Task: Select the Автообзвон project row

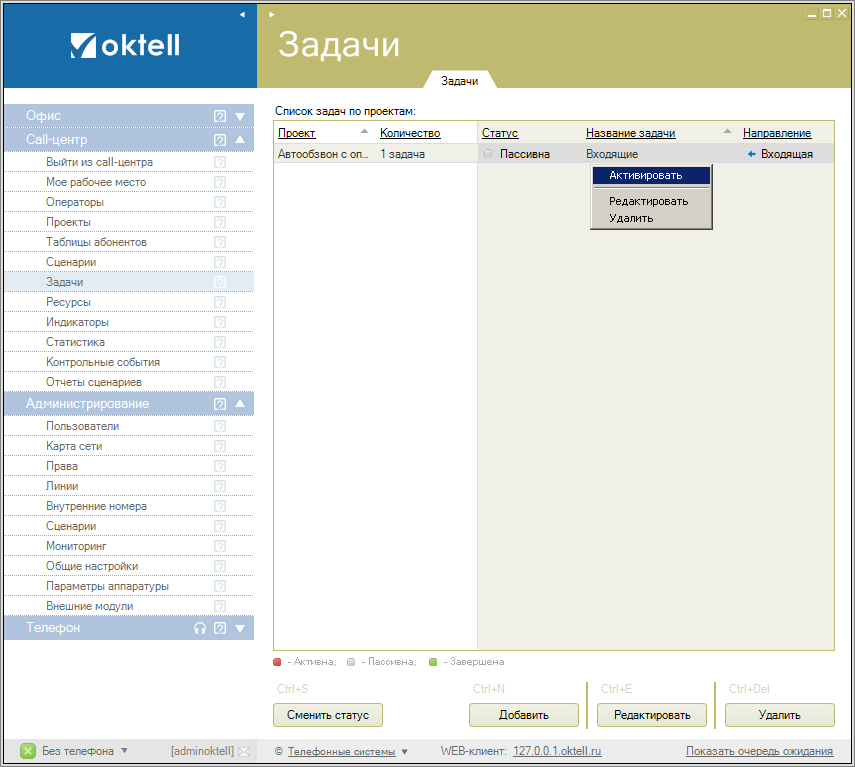Action: pos(324,154)
